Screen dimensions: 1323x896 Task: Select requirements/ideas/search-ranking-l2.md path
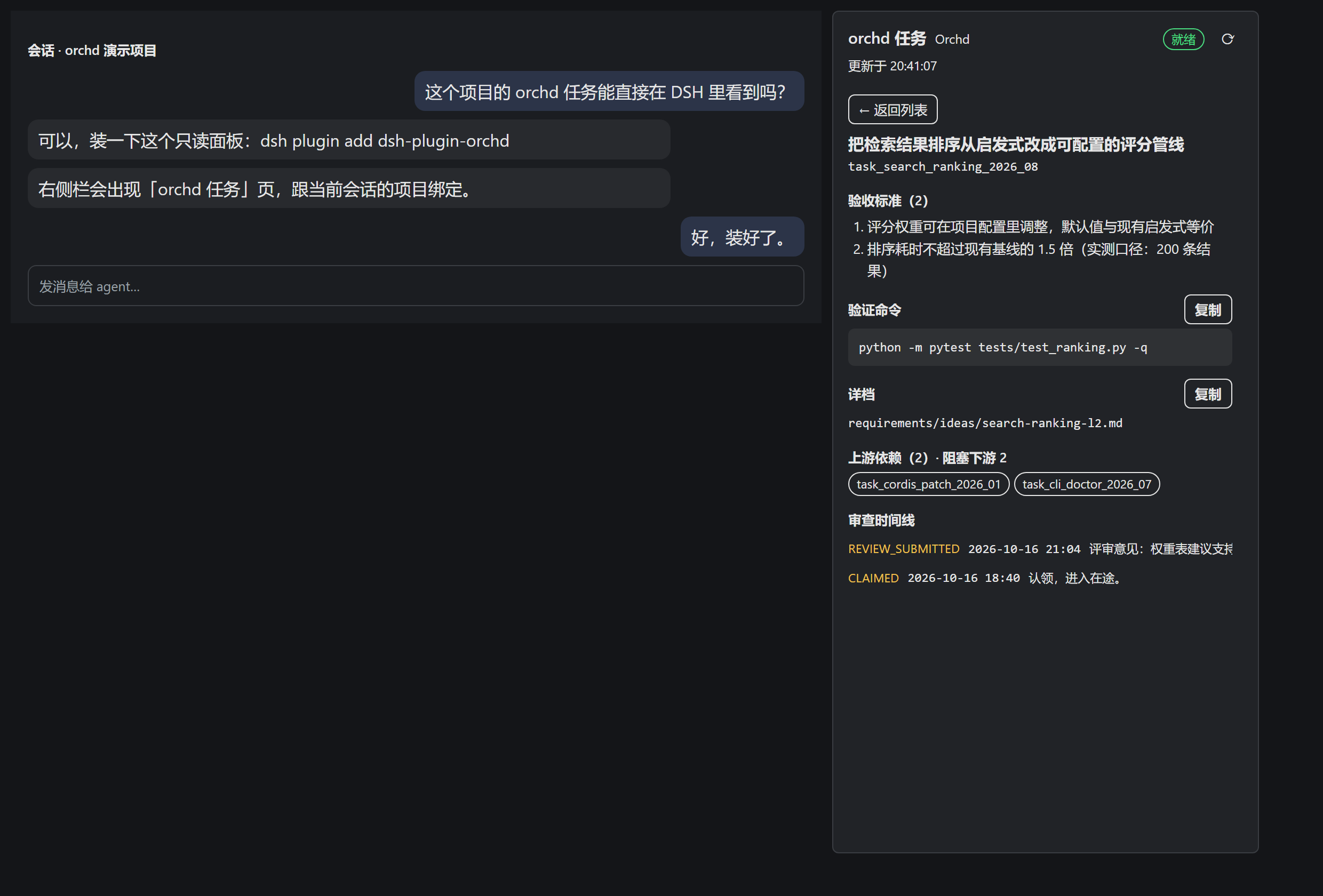pos(985,423)
